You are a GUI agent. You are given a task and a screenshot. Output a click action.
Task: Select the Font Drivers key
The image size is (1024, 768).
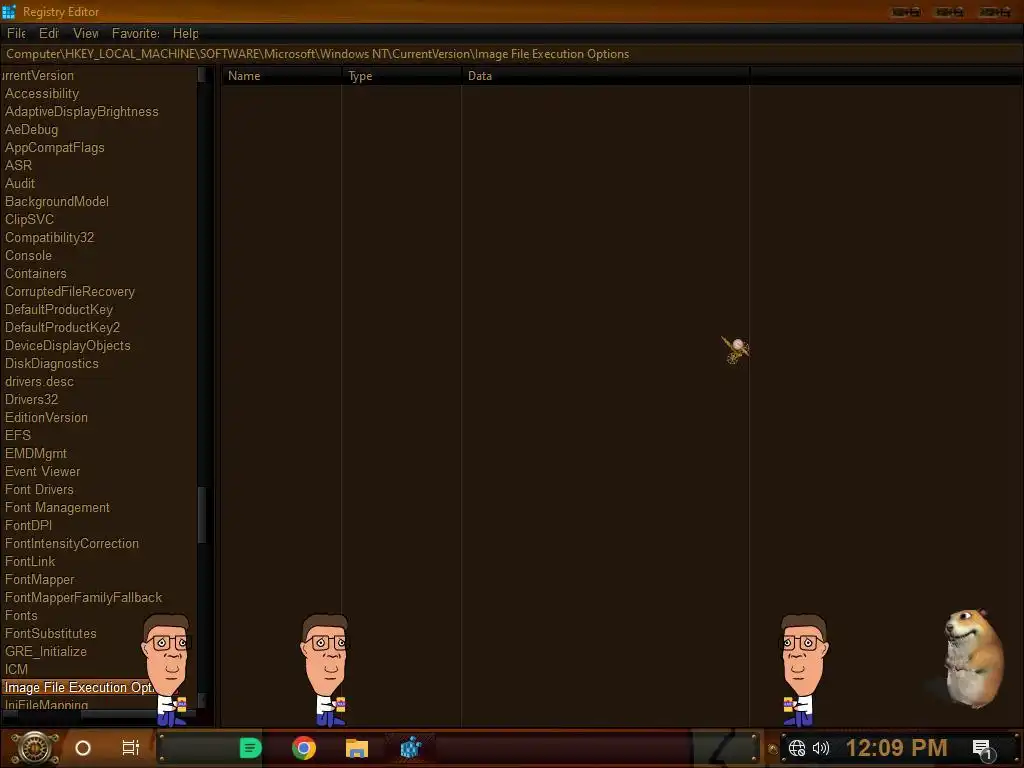[x=39, y=488]
